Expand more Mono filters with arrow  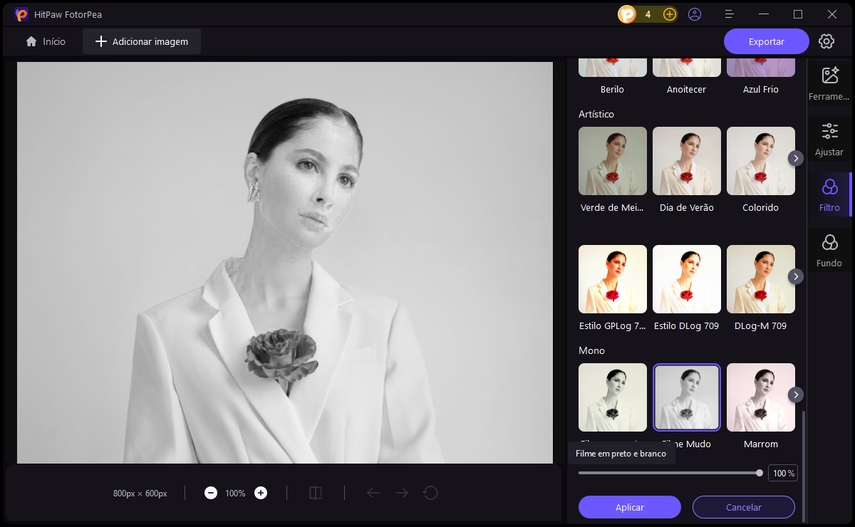click(796, 395)
